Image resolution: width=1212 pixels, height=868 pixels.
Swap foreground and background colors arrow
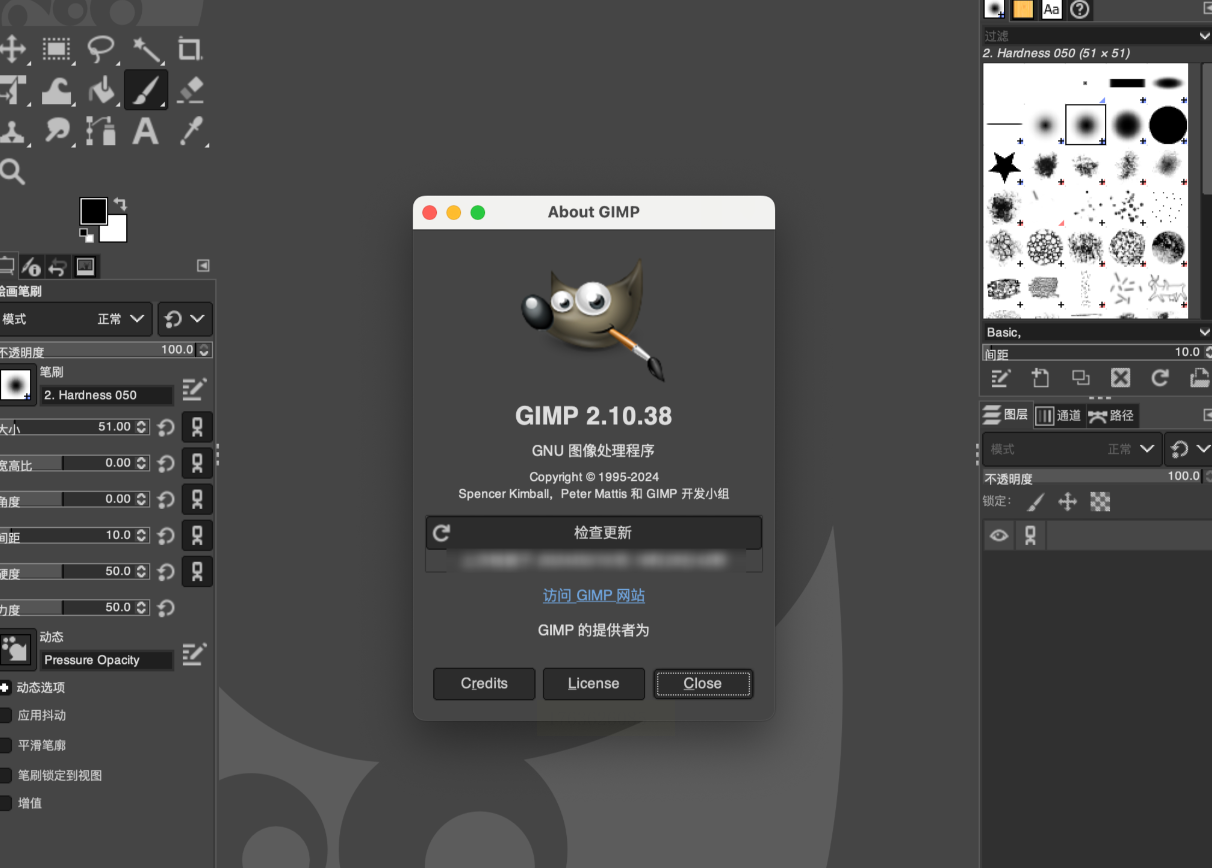point(120,204)
